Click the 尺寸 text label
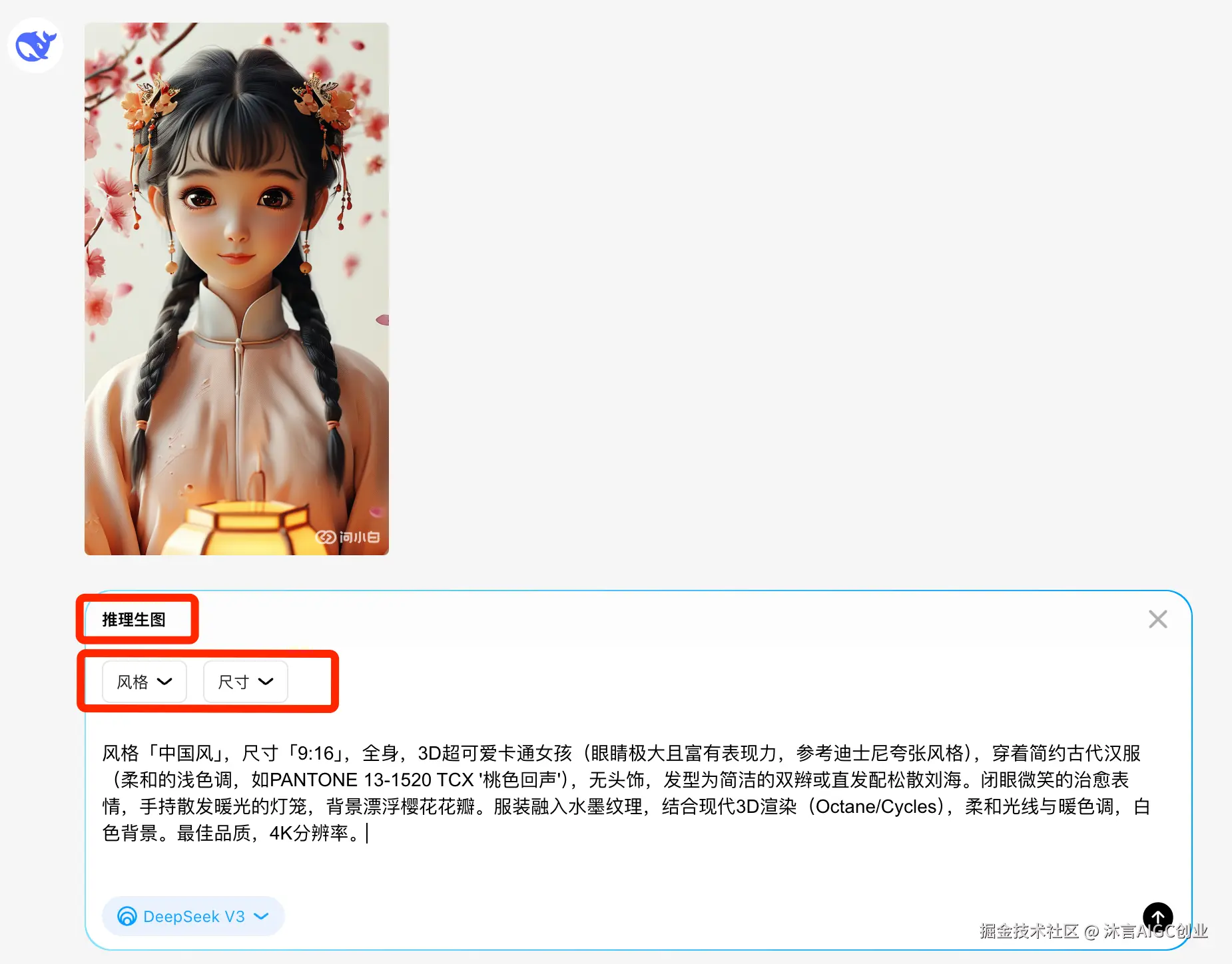This screenshot has width=1232, height=964. point(234,682)
